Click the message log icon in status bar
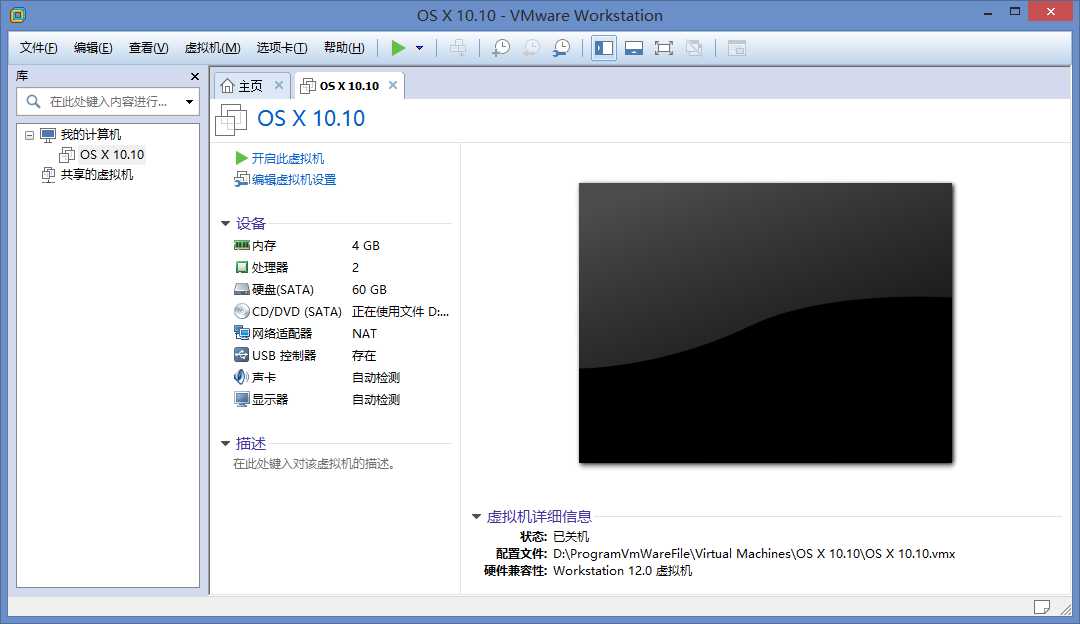This screenshot has width=1080, height=624. tap(1041, 607)
